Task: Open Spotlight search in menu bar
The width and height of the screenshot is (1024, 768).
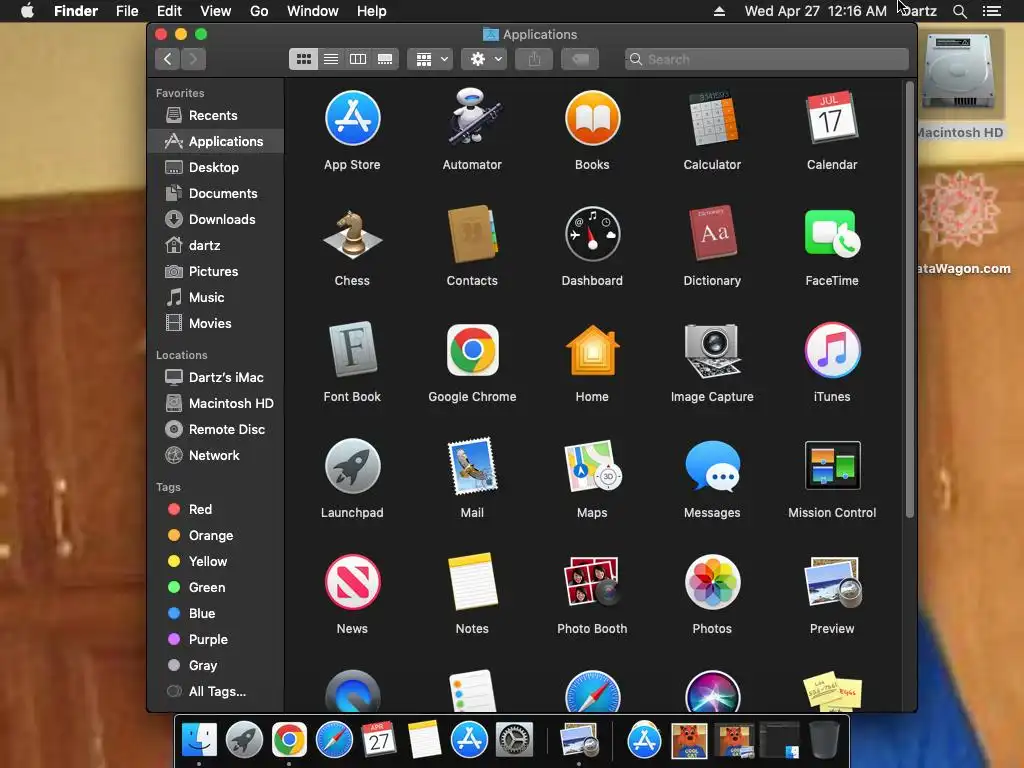Action: [959, 11]
